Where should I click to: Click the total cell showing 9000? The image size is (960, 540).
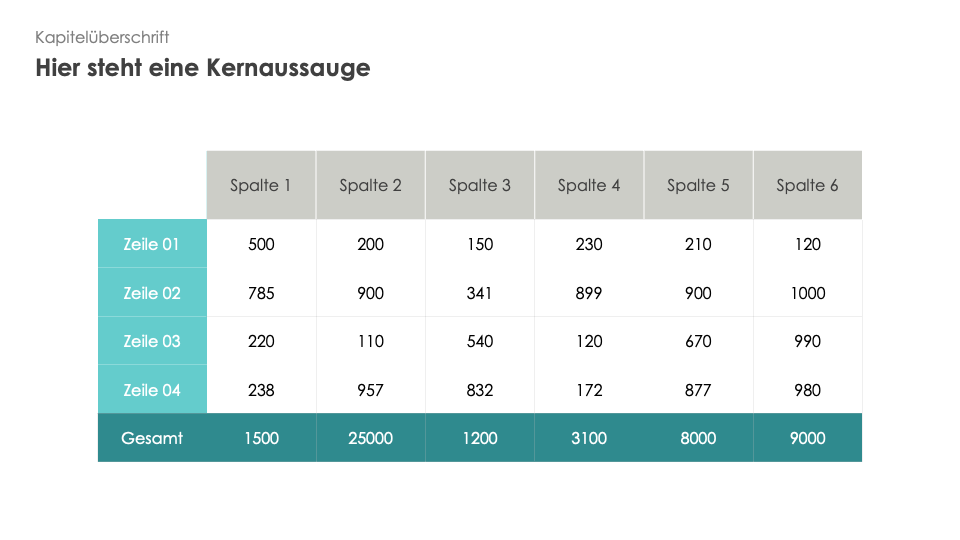[808, 438]
